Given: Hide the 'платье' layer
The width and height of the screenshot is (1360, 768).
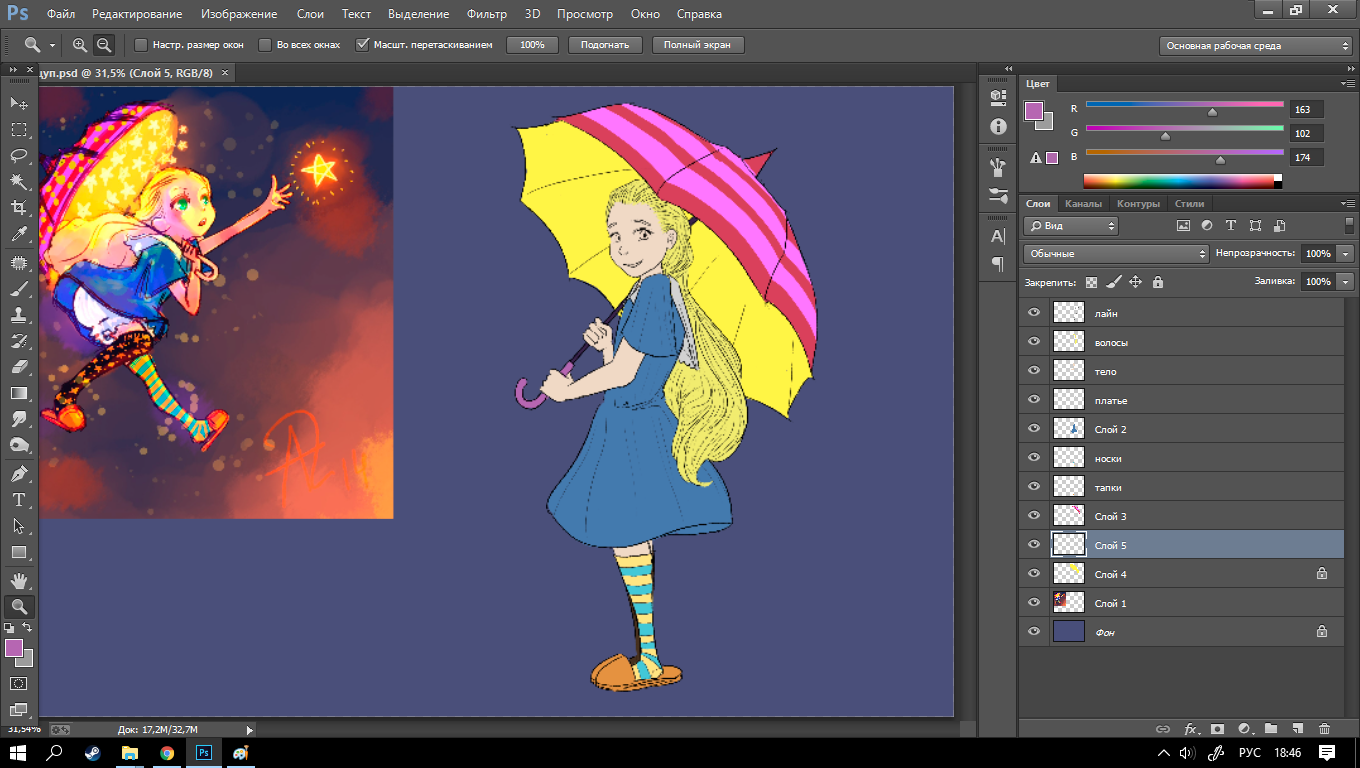Looking at the screenshot, I should coord(1034,400).
